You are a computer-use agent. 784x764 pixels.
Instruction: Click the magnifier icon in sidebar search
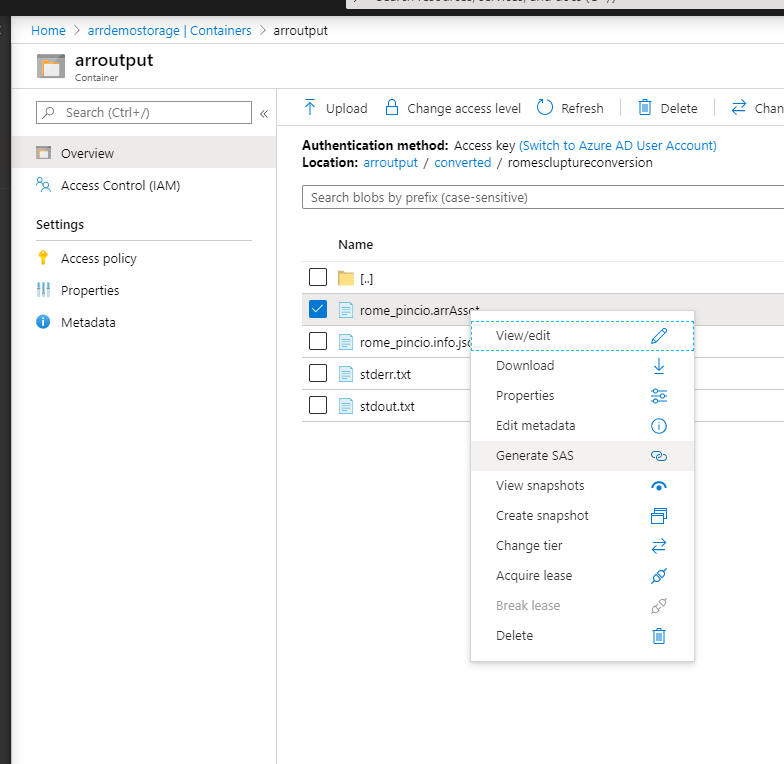(48, 112)
